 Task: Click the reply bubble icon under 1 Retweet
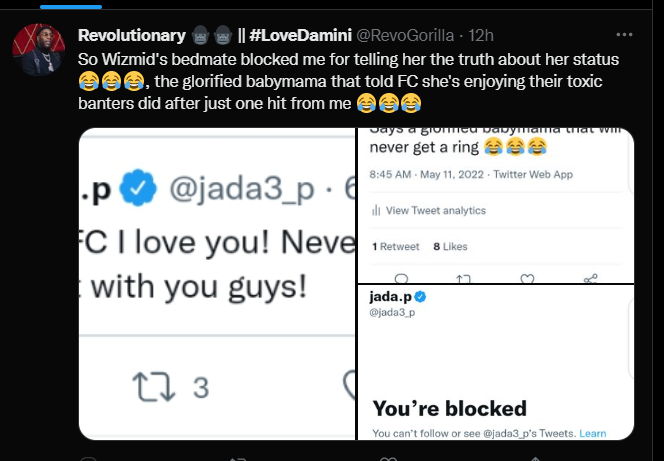pyautogui.click(x=401, y=279)
